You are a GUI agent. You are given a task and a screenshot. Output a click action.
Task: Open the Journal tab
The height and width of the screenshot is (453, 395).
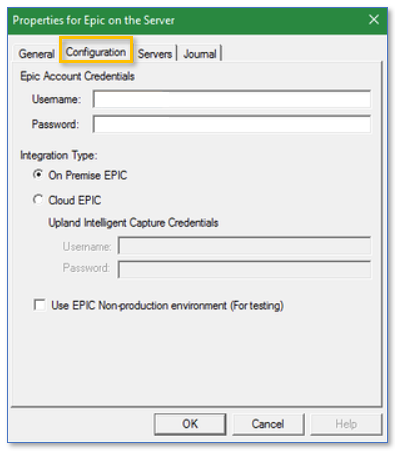tap(200, 54)
